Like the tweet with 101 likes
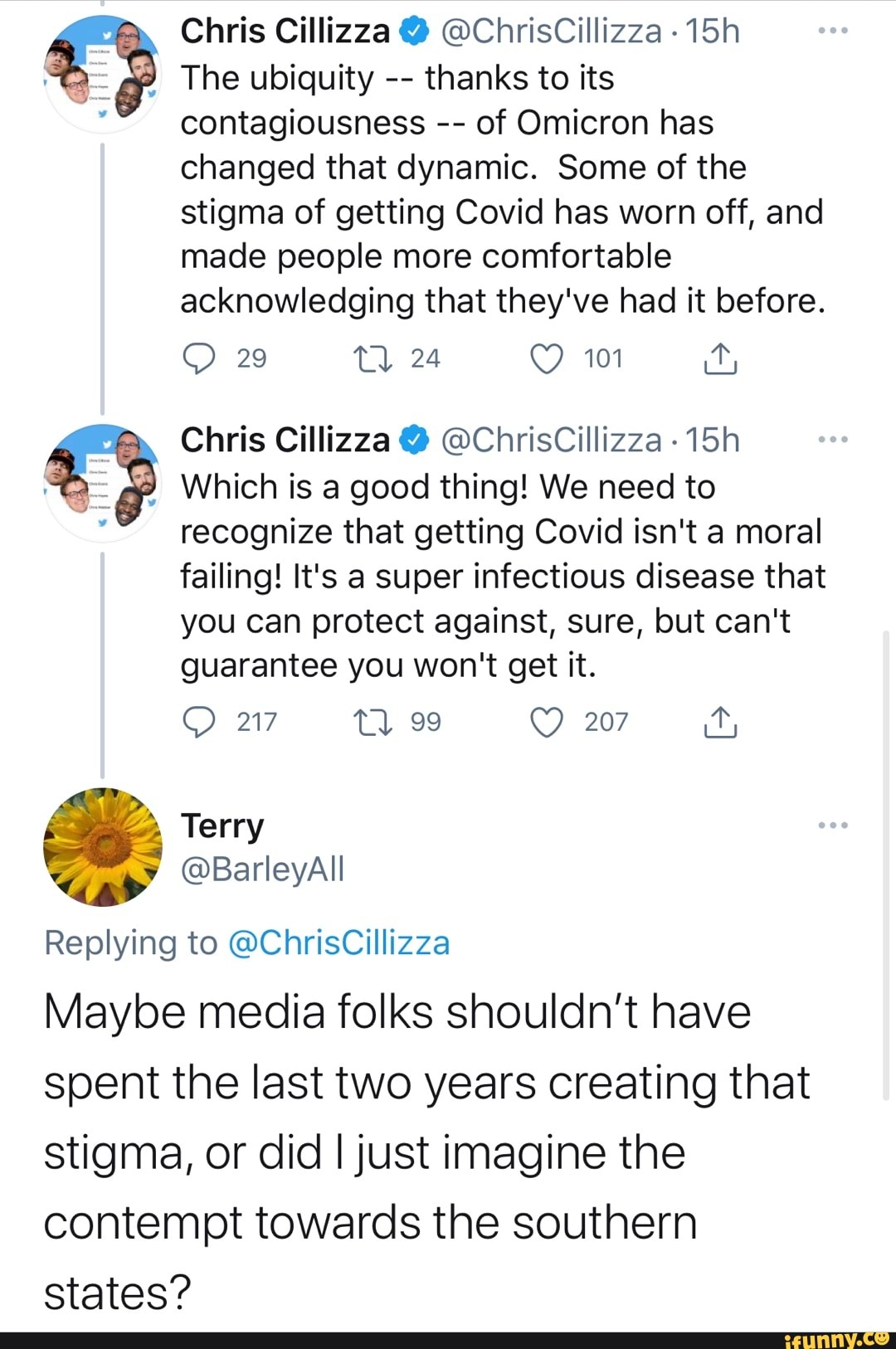896x1349 pixels. (547, 359)
